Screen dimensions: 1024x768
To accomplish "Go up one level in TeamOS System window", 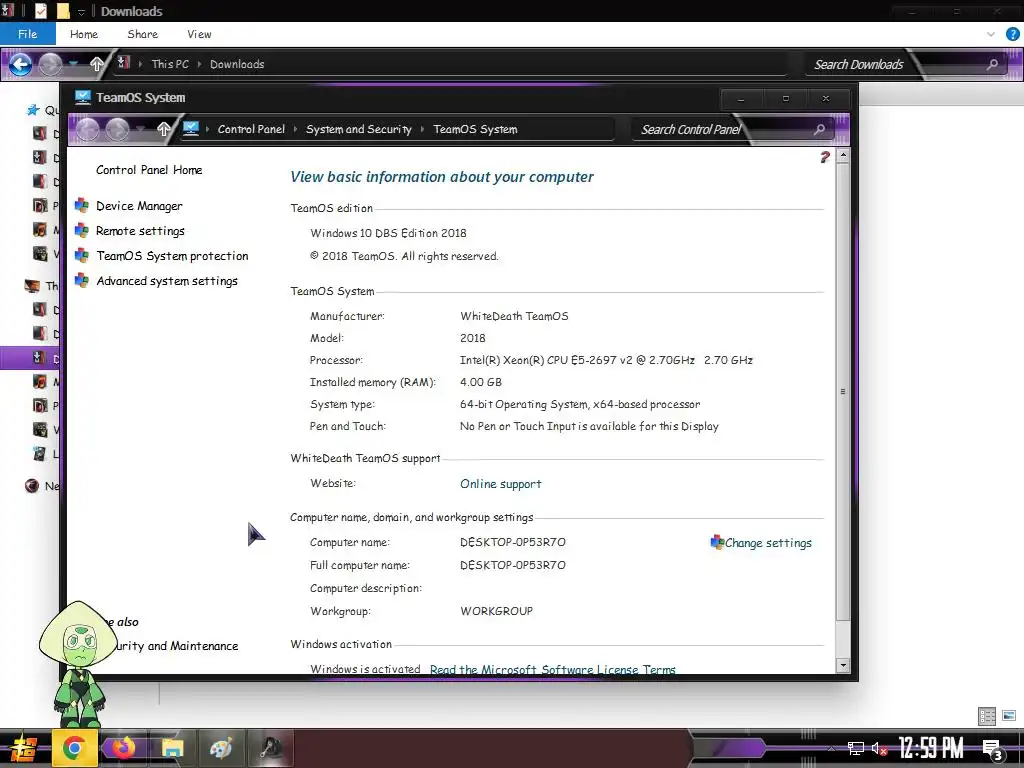I will click(x=163, y=129).
